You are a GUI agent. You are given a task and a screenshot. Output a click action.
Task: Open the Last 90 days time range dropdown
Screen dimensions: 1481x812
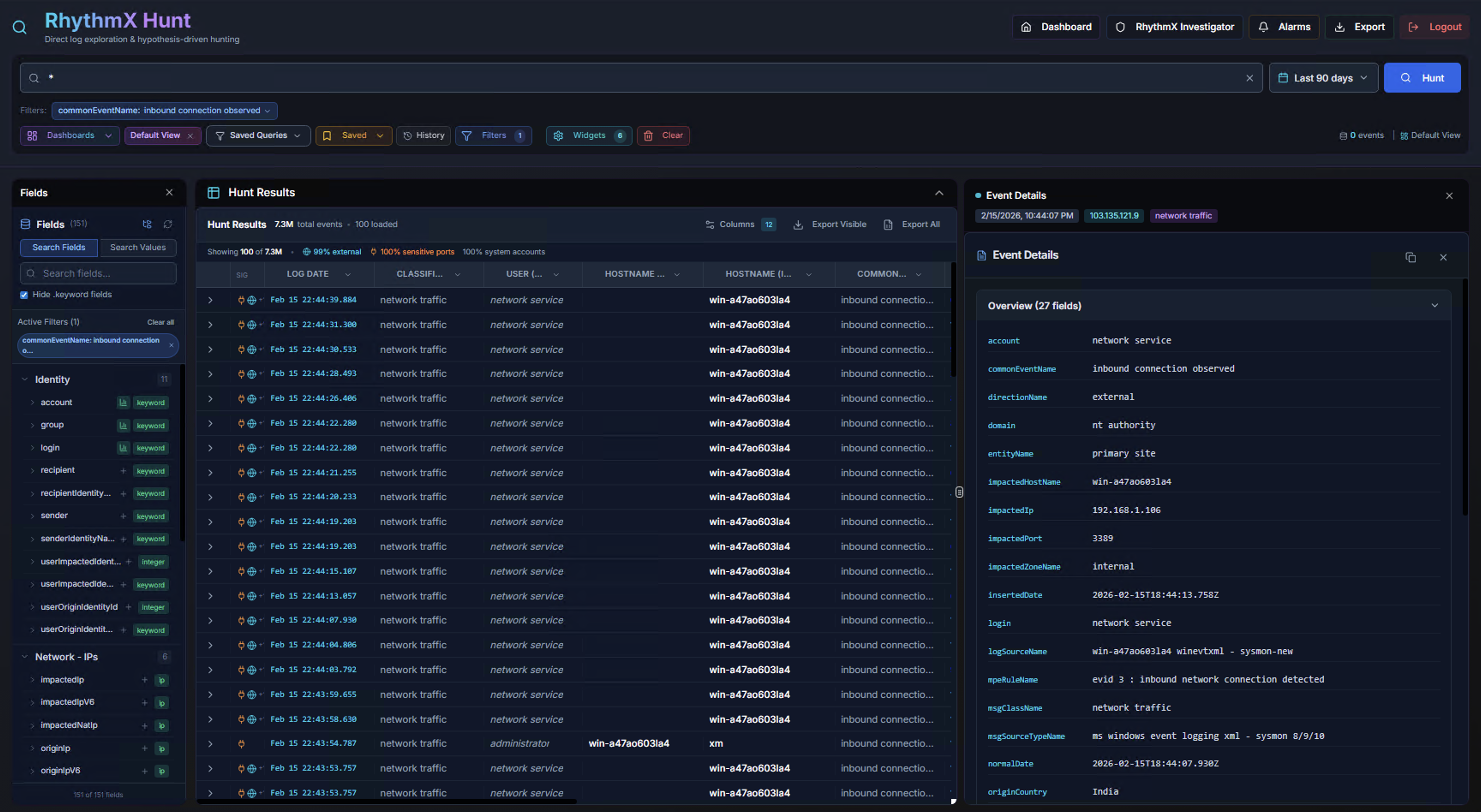pos(1323,78)
